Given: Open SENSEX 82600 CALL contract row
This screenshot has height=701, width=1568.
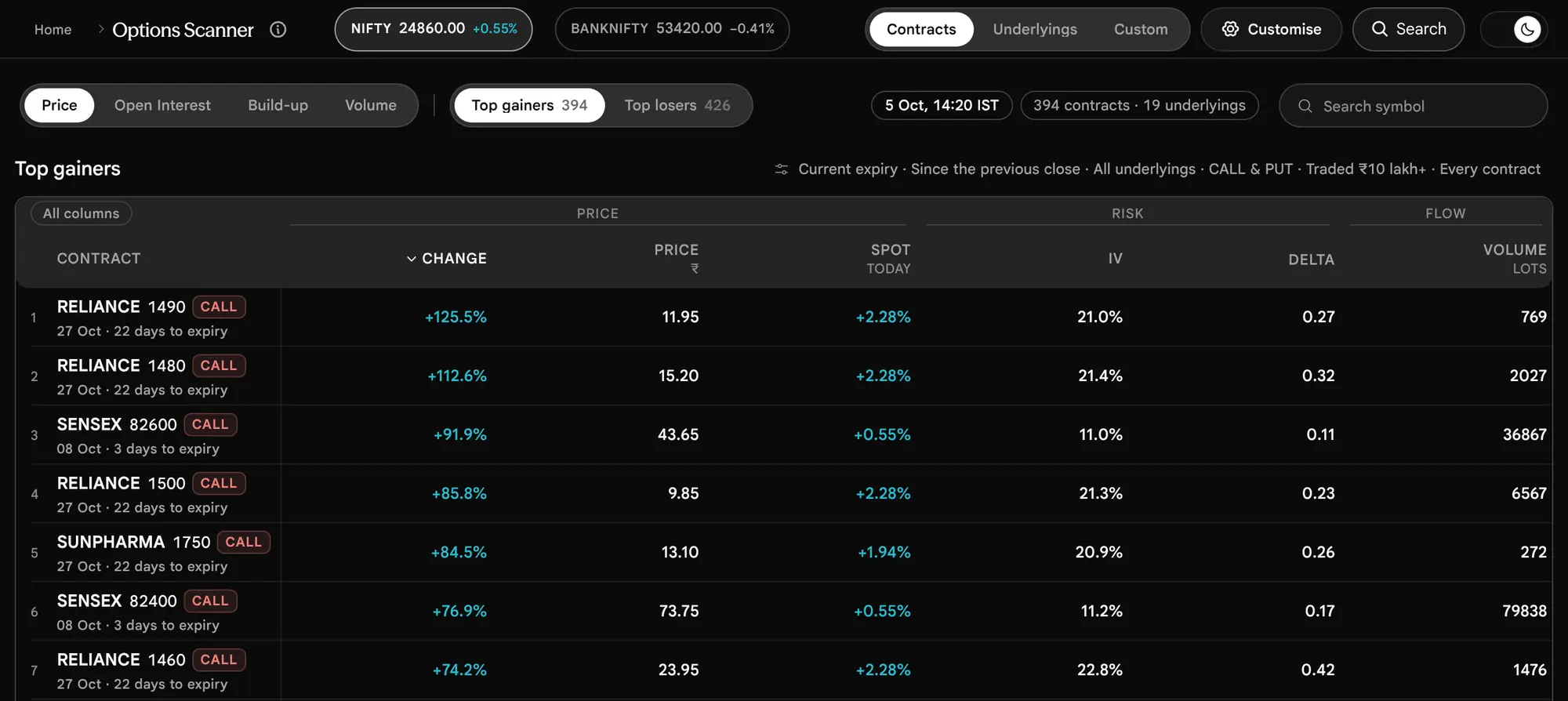Looking at the screenshot, I should pos(784,434).
